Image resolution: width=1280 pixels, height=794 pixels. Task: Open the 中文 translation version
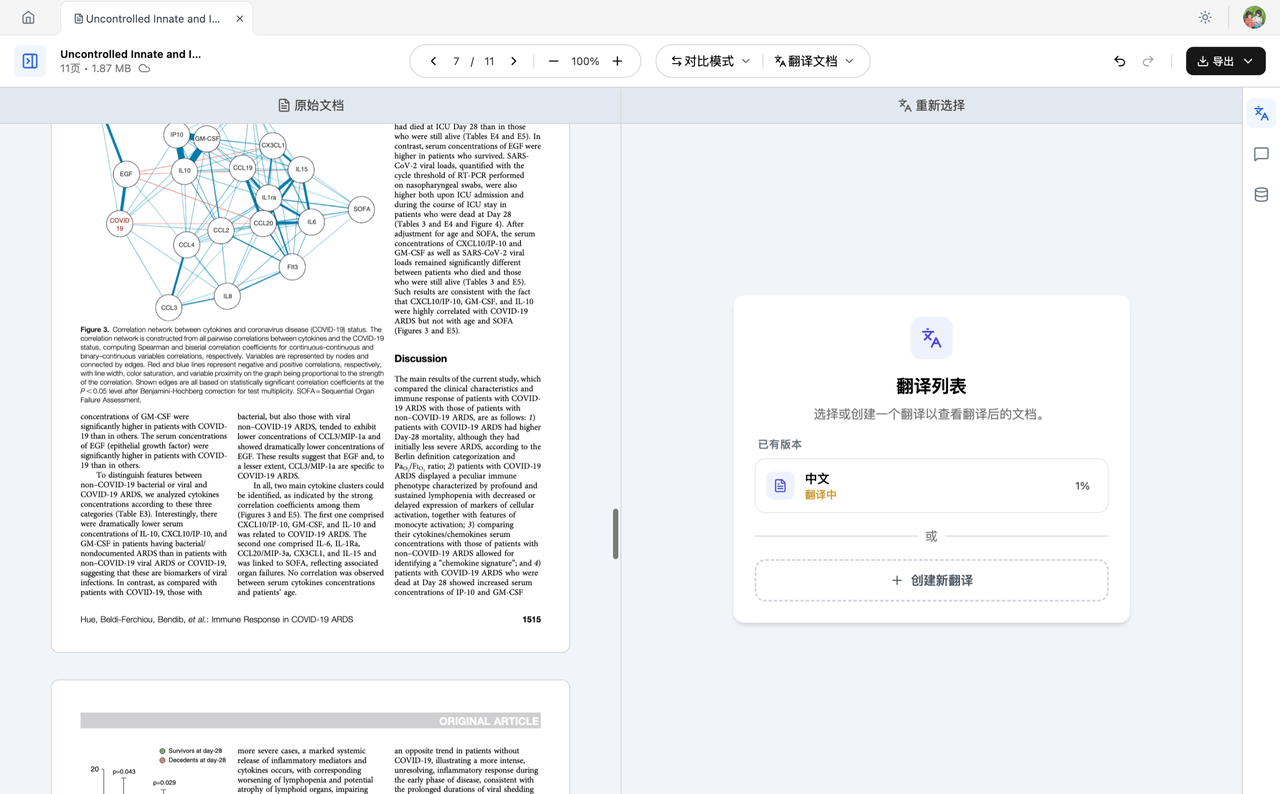931,486
